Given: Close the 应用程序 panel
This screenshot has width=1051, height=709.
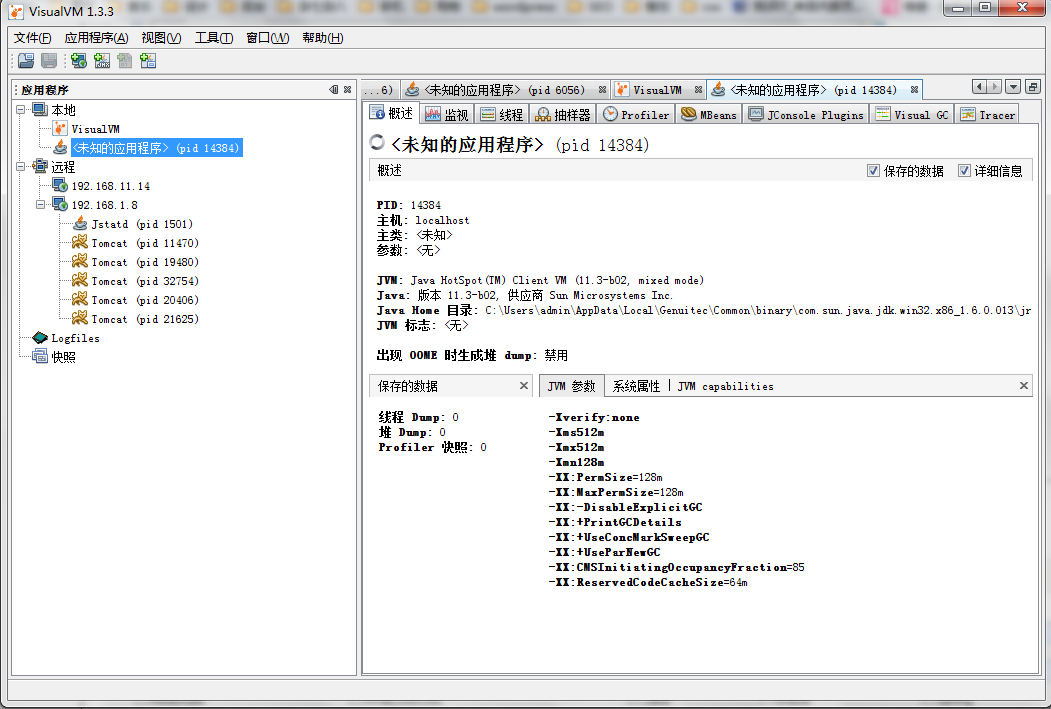Looking at the screenshot, I should coord(347,89).
